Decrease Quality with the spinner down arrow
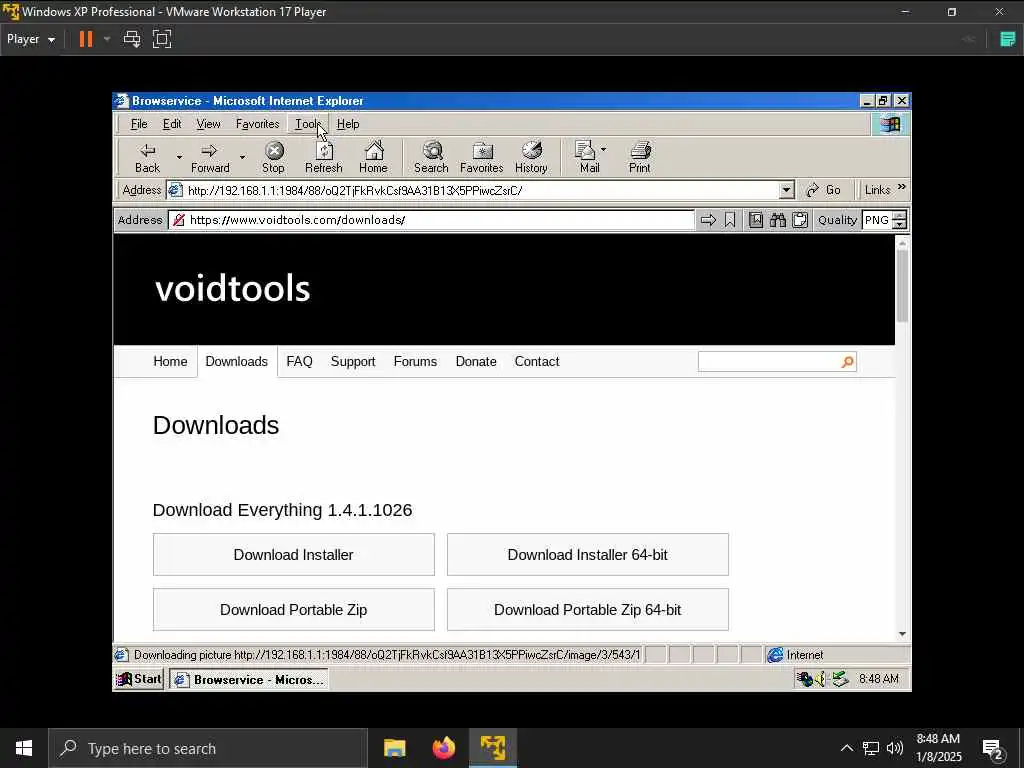 (900, 225)
